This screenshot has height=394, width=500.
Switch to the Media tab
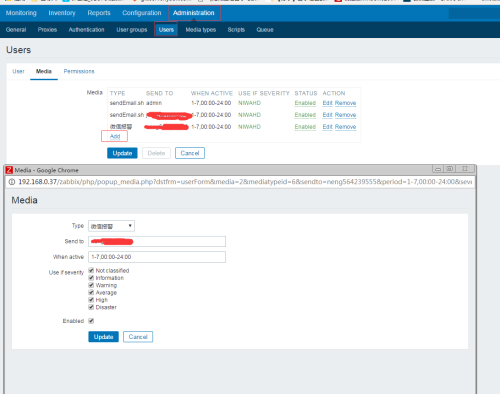click(44, 71)
